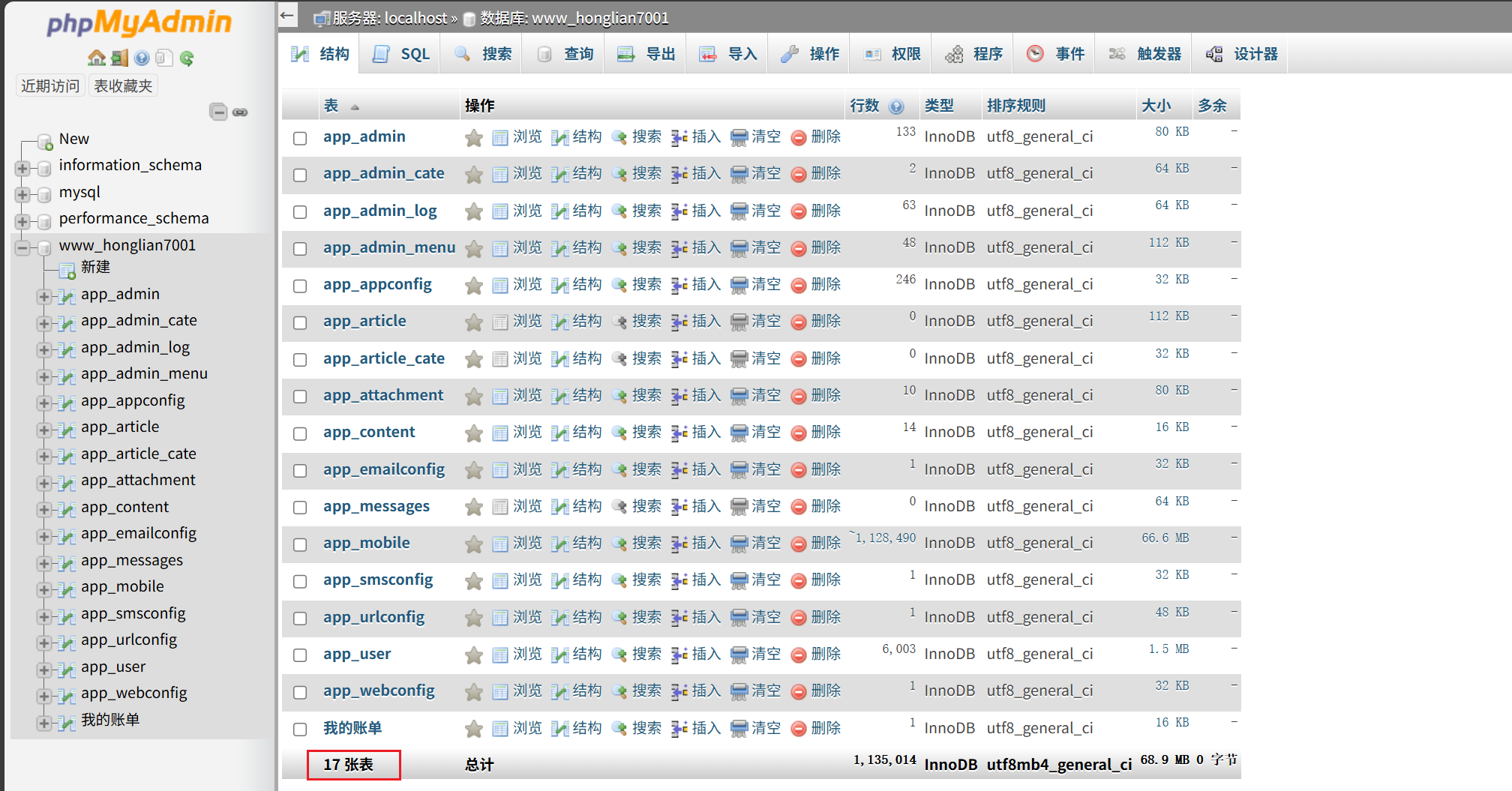Click the collapse-all icon in navigation panel
This screenshot has width=1512, height=791.
tap(218, 112)
